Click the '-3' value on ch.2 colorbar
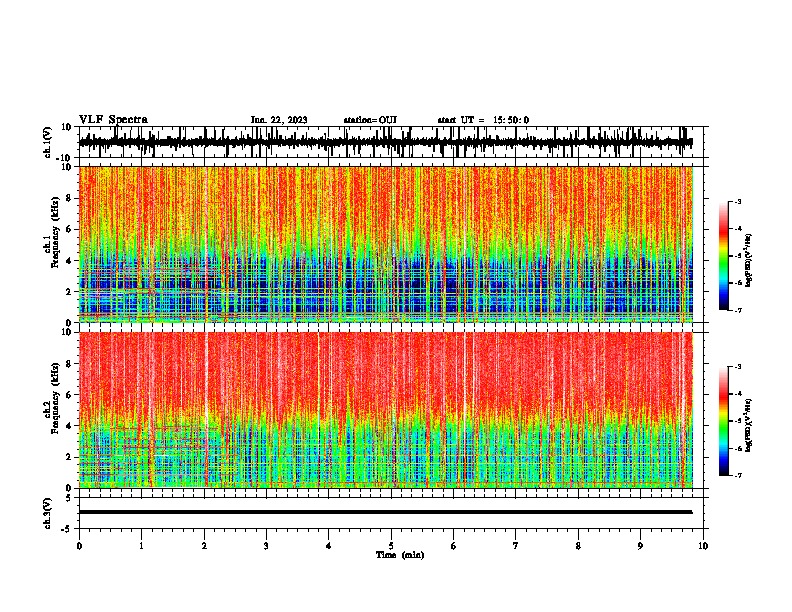Image resolution: width=792 pixels, height=612 pixels. 737,367
